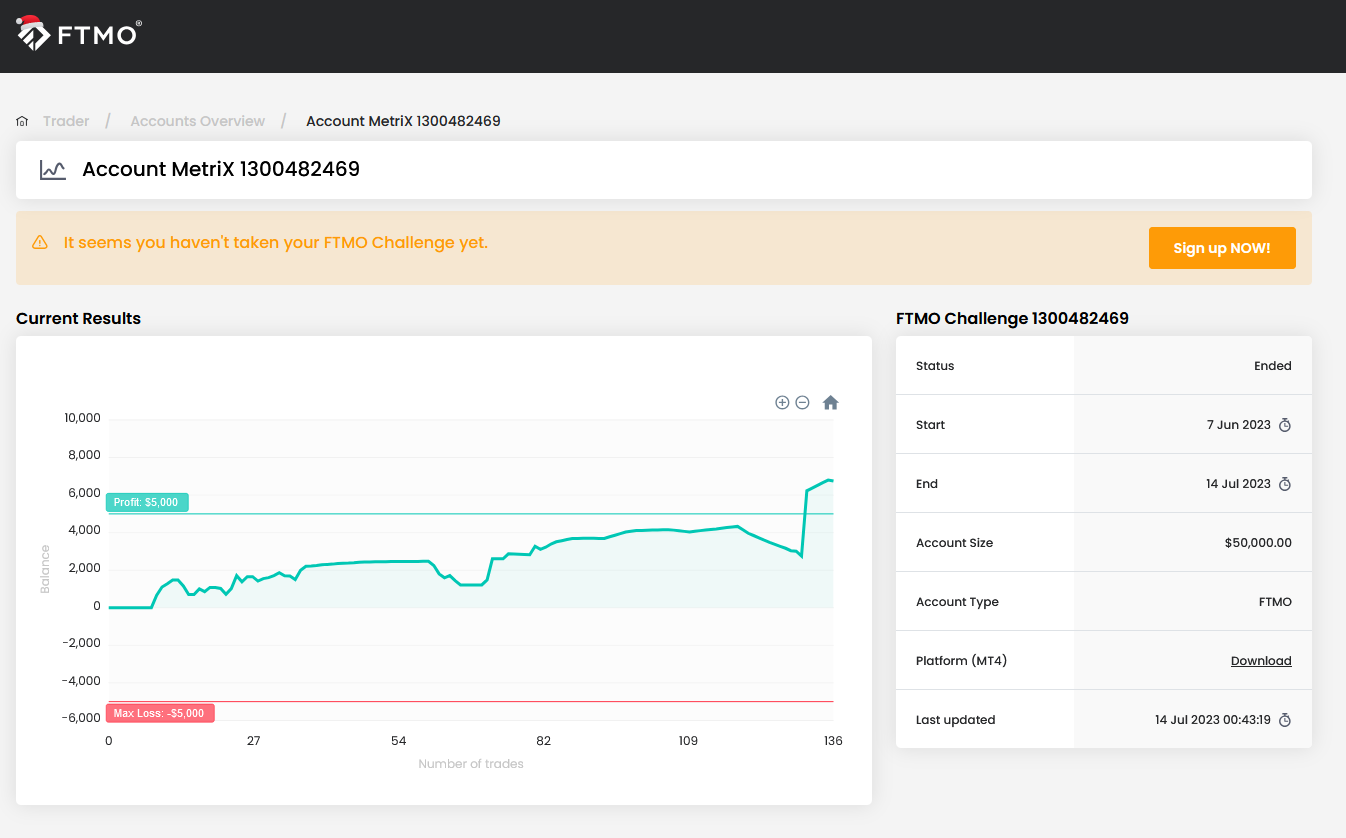Click the Platform (MT4) row label
Screen dimensions: 1346x838
coord(961,661)
